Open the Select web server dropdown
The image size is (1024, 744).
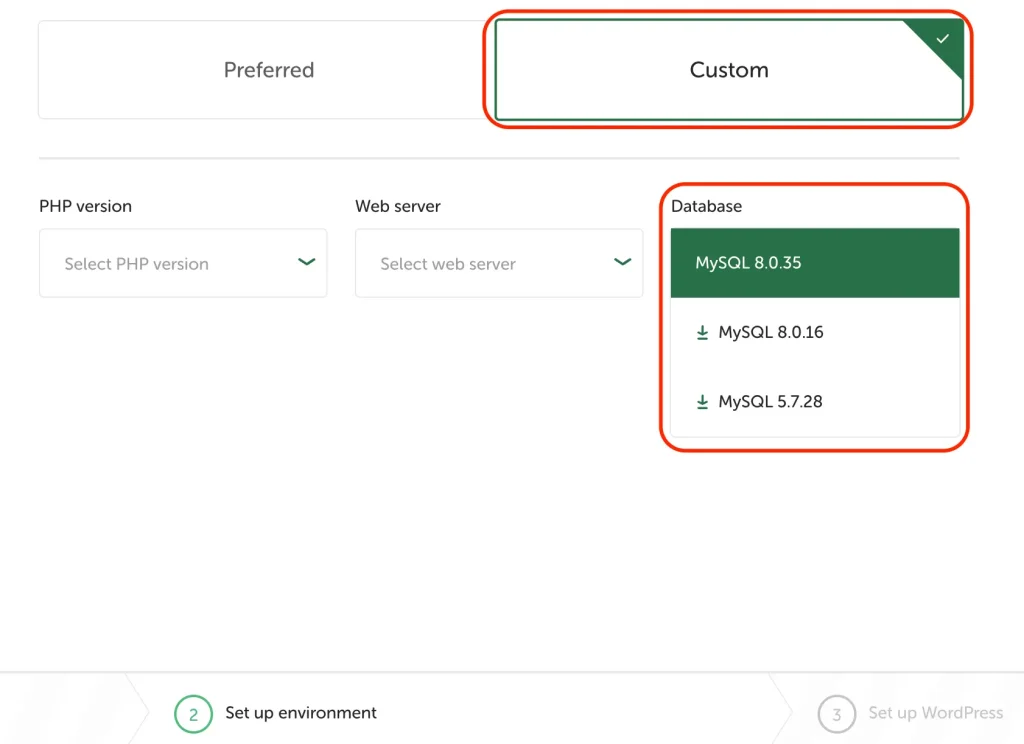click(x=498, y=264)
